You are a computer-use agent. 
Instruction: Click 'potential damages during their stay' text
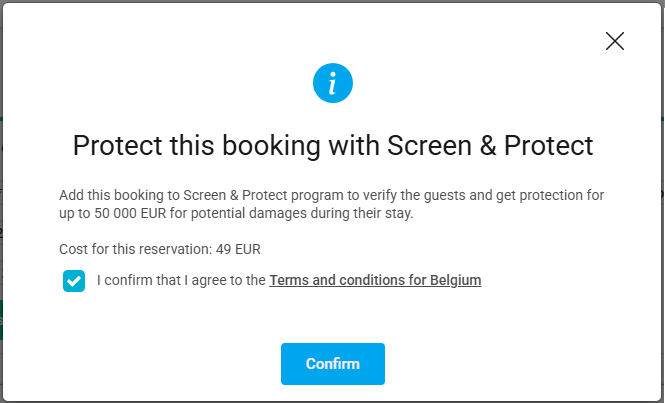[x=302, y=213]
